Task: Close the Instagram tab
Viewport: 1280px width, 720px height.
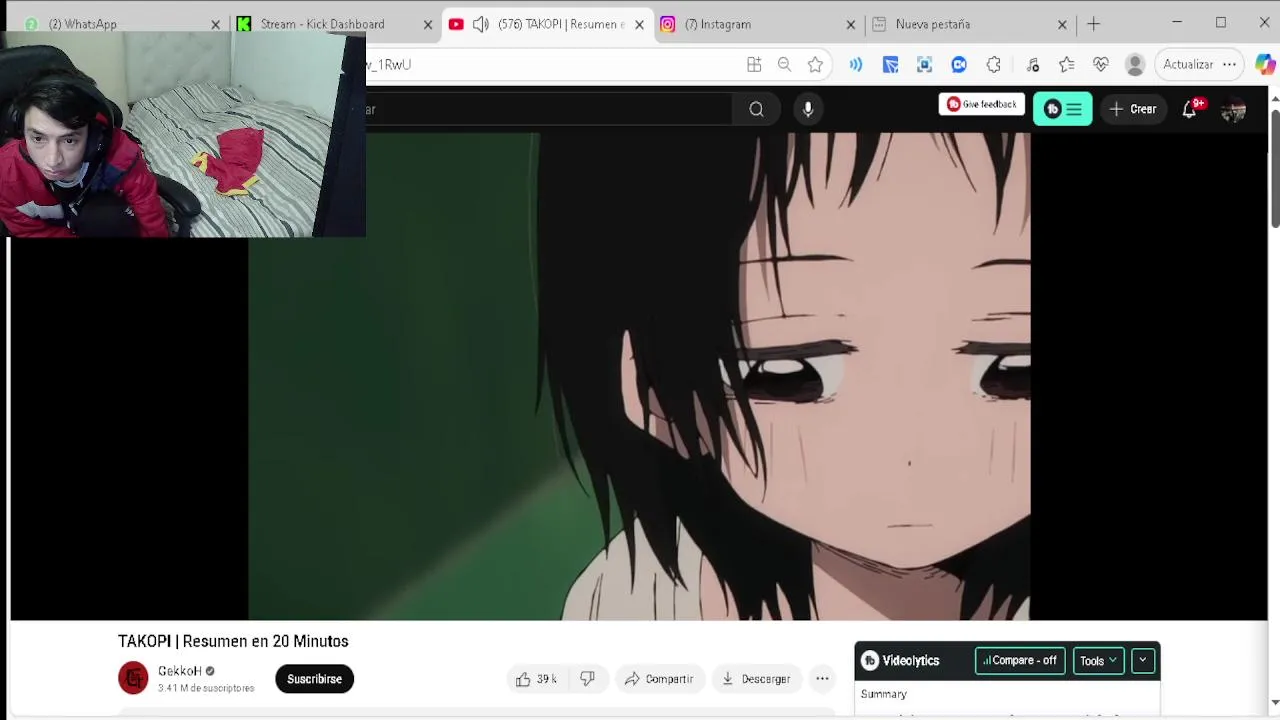Action: 851,24
